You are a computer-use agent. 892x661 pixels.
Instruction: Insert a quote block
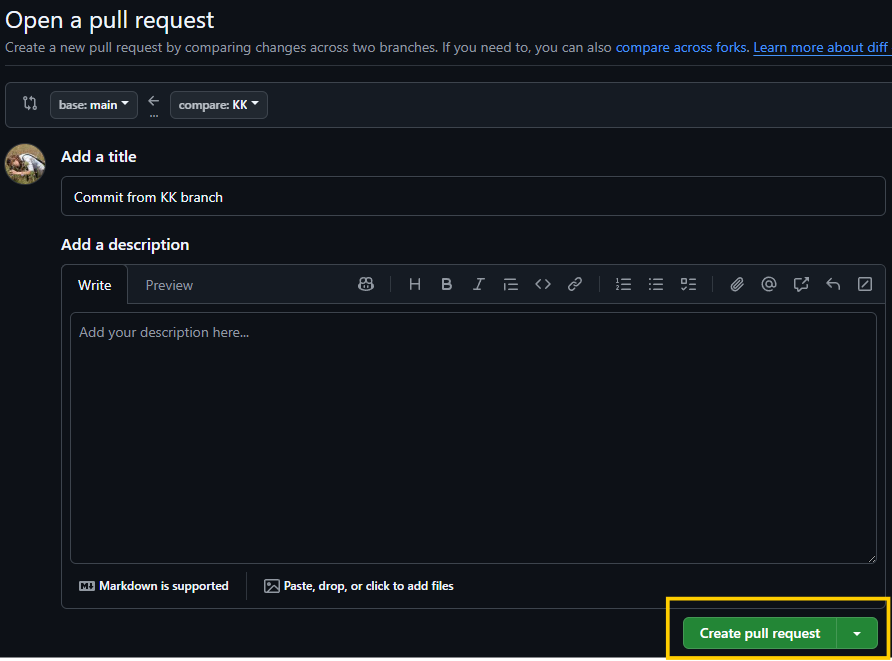pyautogui.click(x=511, y=285)
